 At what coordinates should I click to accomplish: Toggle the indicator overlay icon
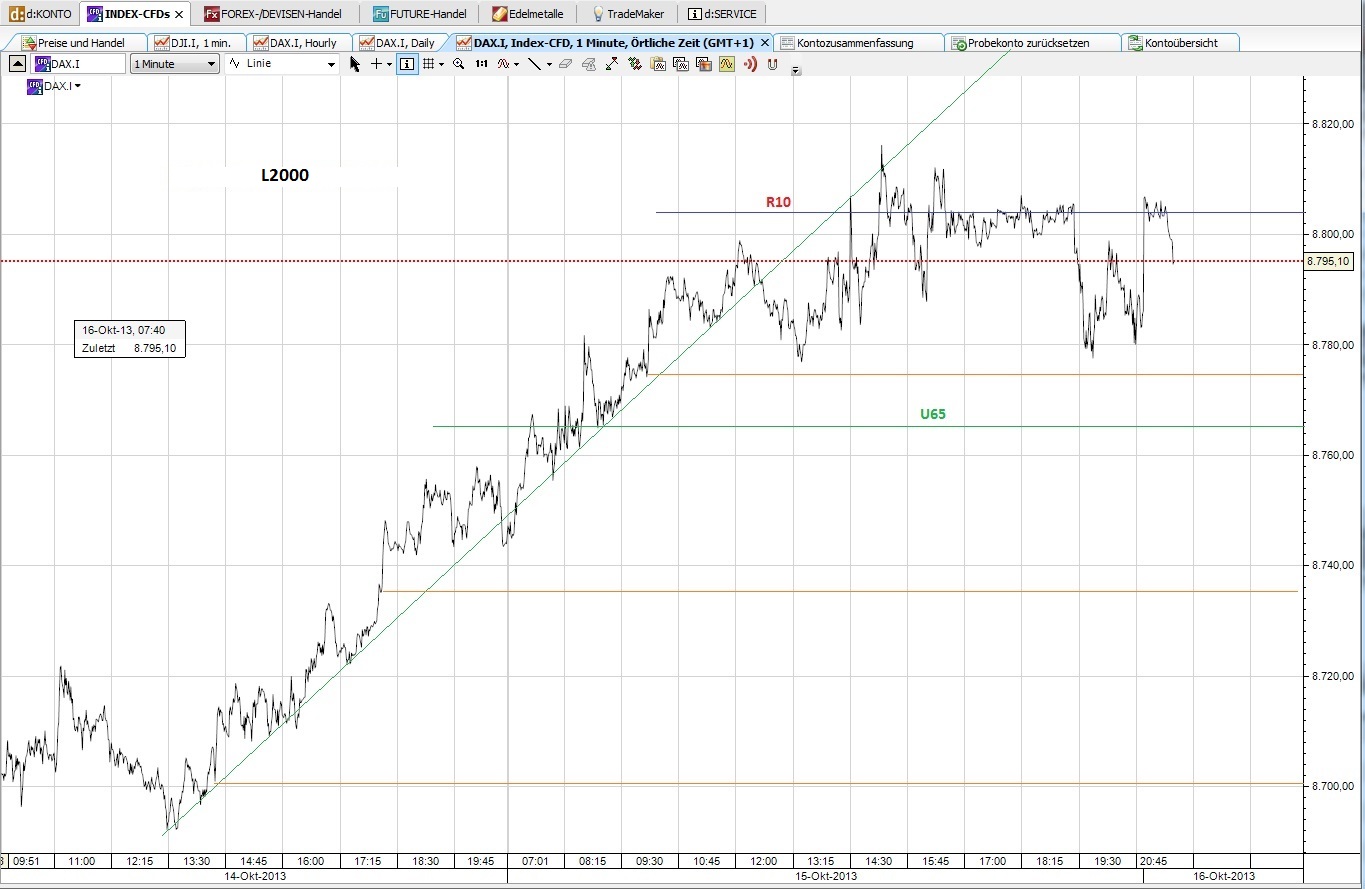505,63
